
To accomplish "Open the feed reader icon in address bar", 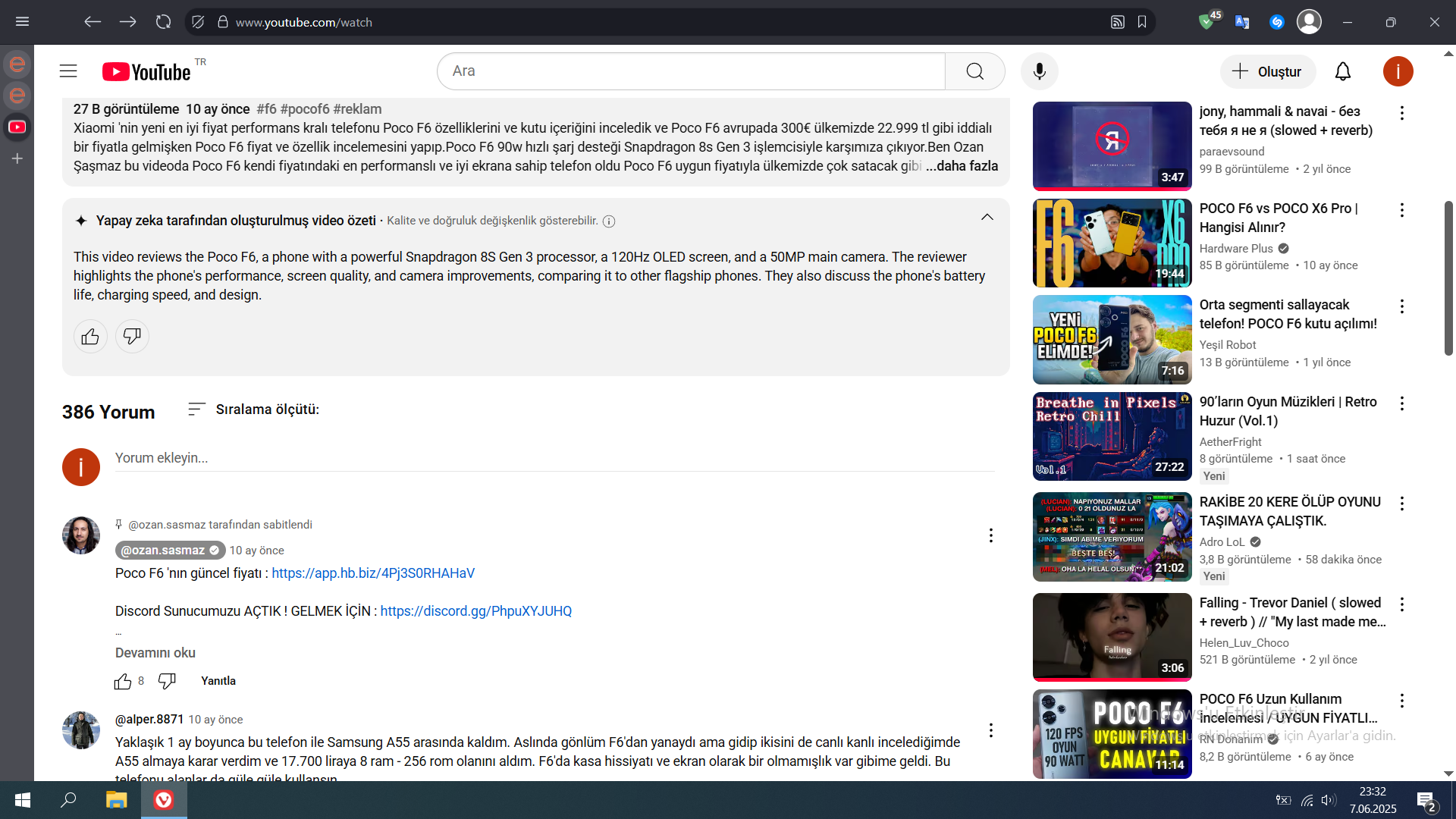I will click(x=1118, y=22).
